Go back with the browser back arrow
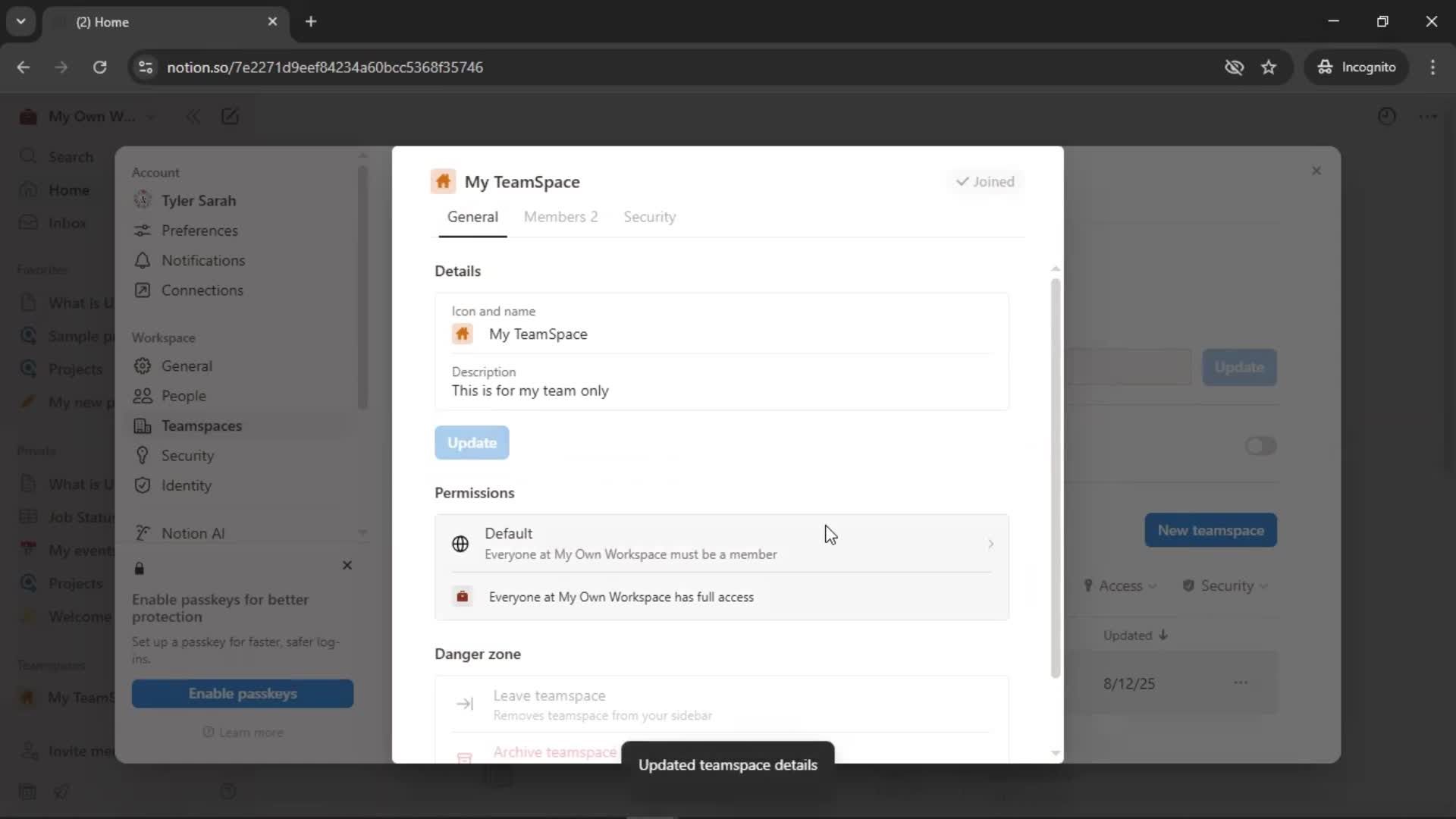The width and height of the screenshot is (1456, 819). tap(24, 67)
